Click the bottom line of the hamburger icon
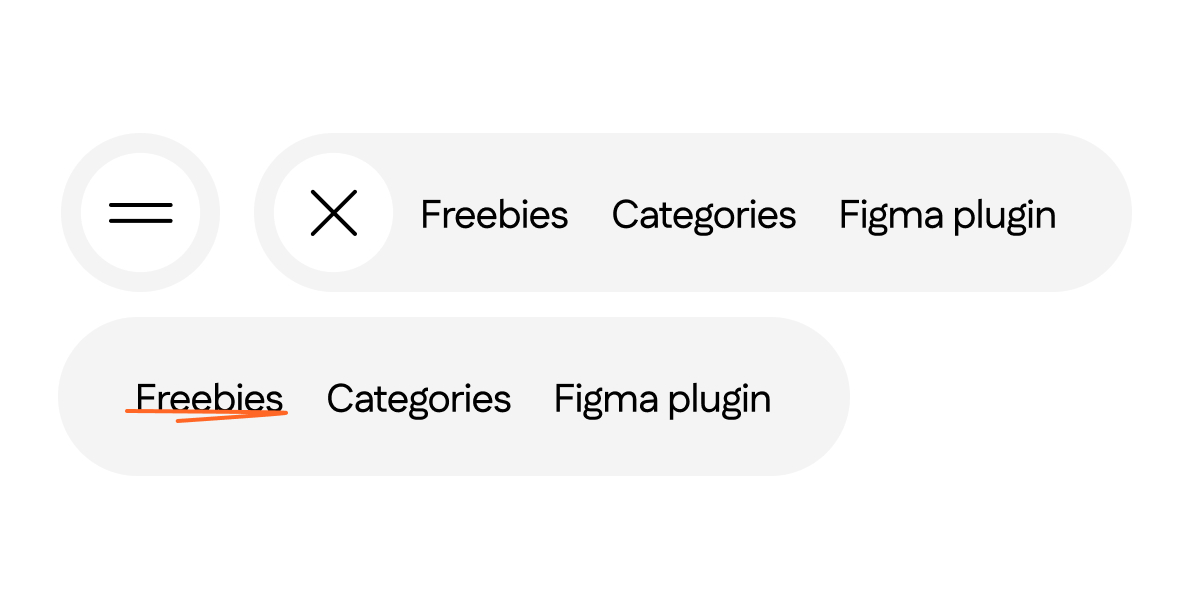This screenshot has height=608, width=1193. click(140, 221)
